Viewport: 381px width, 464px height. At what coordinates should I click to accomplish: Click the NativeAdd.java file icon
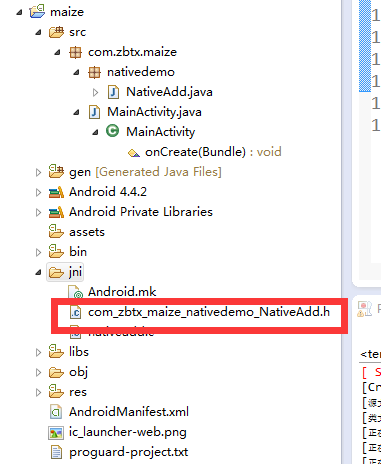click(114, 92)
